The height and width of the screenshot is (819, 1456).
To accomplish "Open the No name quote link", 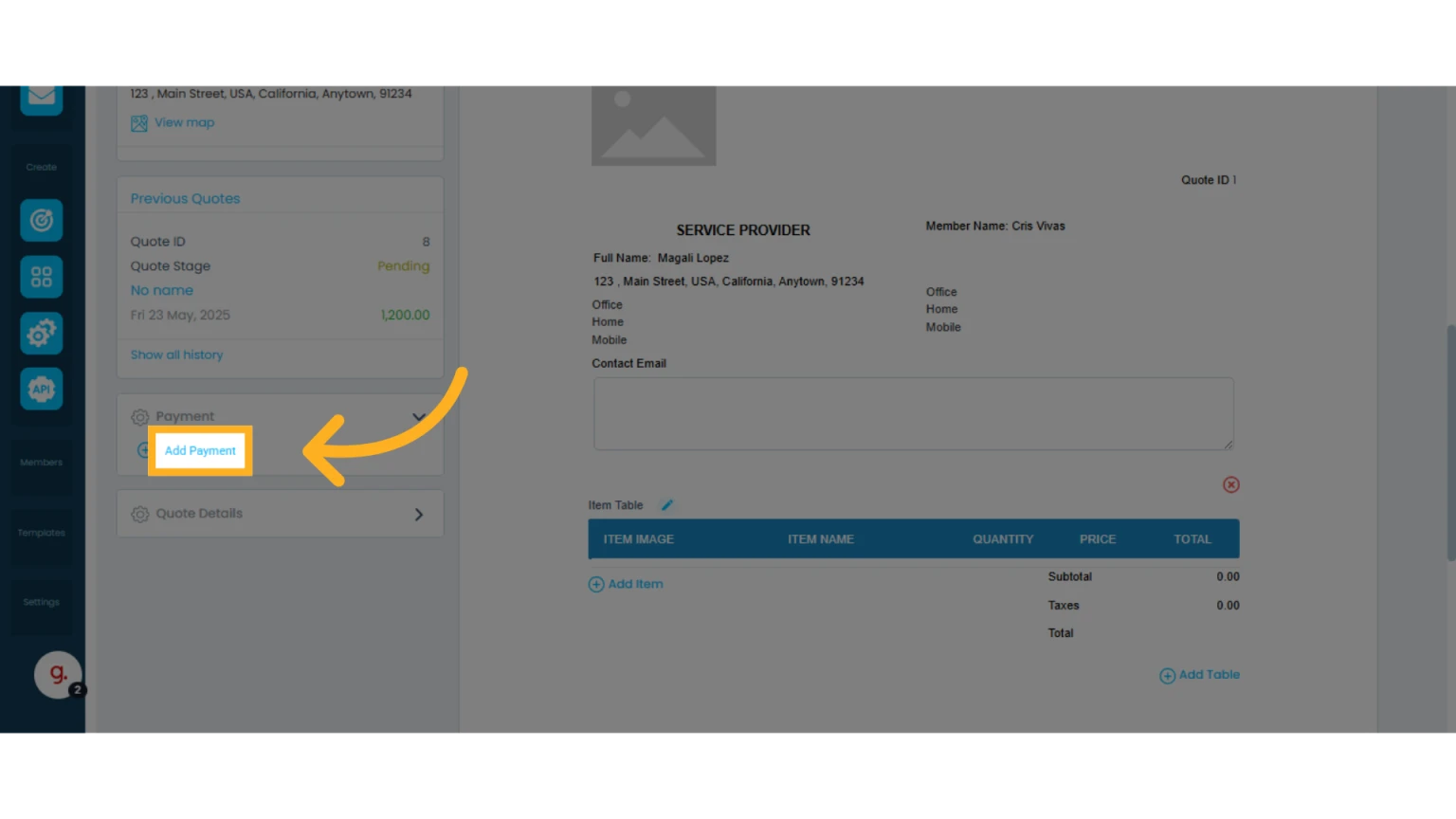I will 162,290.
